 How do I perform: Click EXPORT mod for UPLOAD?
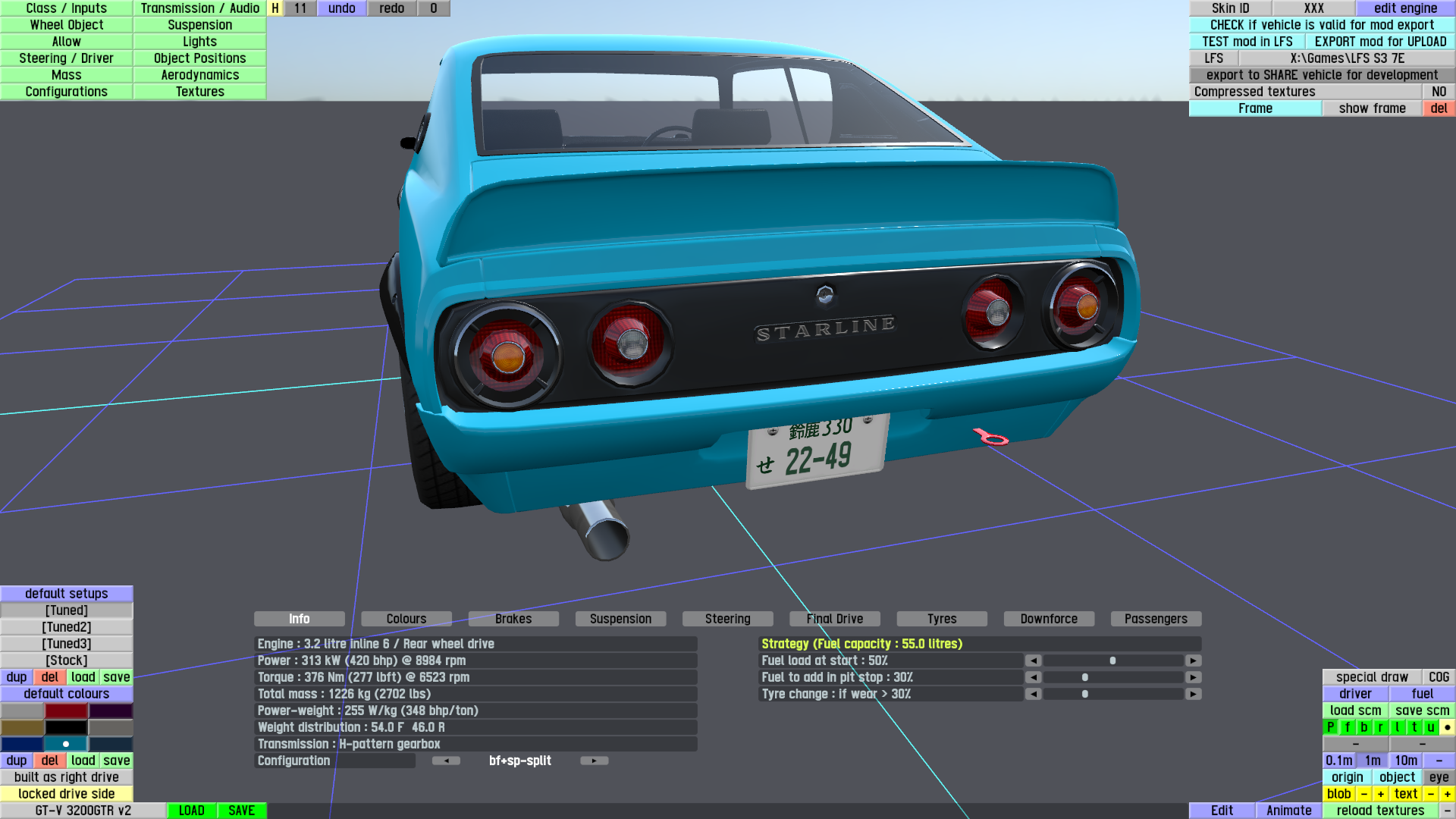pyautogui.click(x=1380, y=42)
